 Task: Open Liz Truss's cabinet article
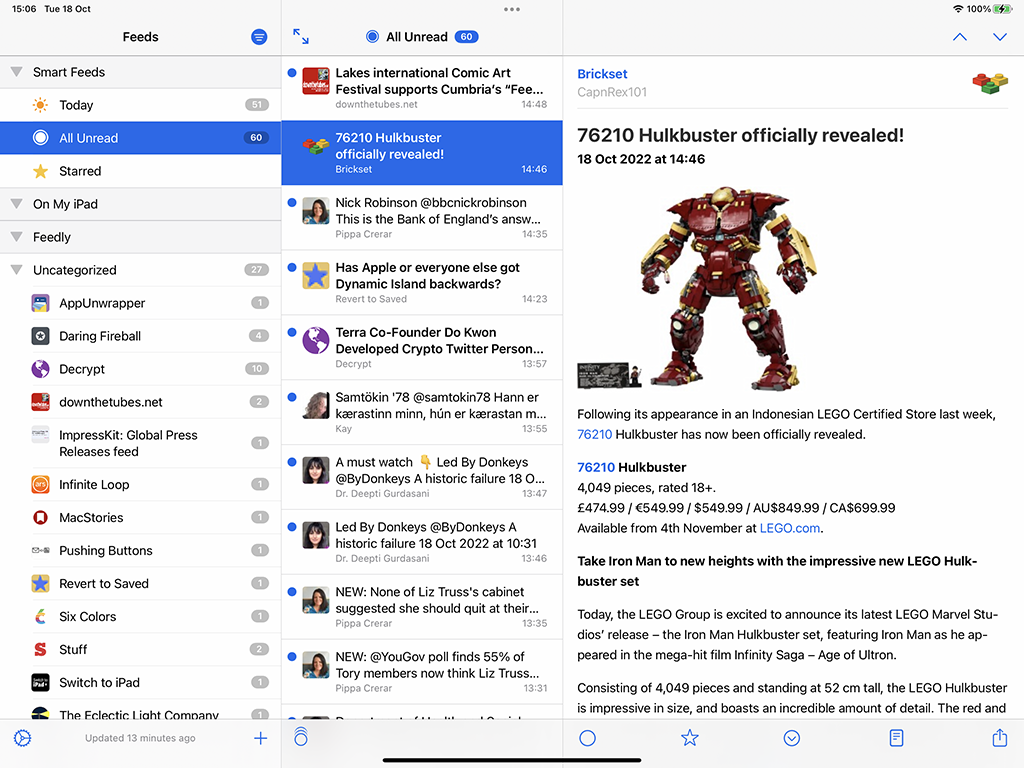422,607
